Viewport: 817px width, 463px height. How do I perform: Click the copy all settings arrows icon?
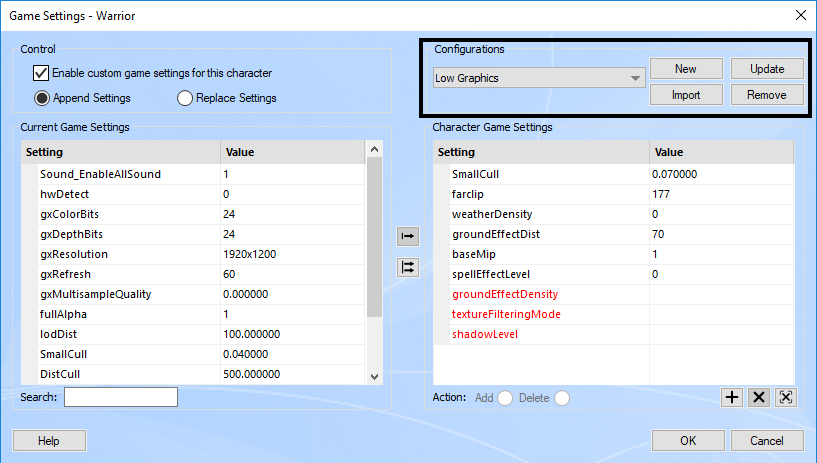408,267
